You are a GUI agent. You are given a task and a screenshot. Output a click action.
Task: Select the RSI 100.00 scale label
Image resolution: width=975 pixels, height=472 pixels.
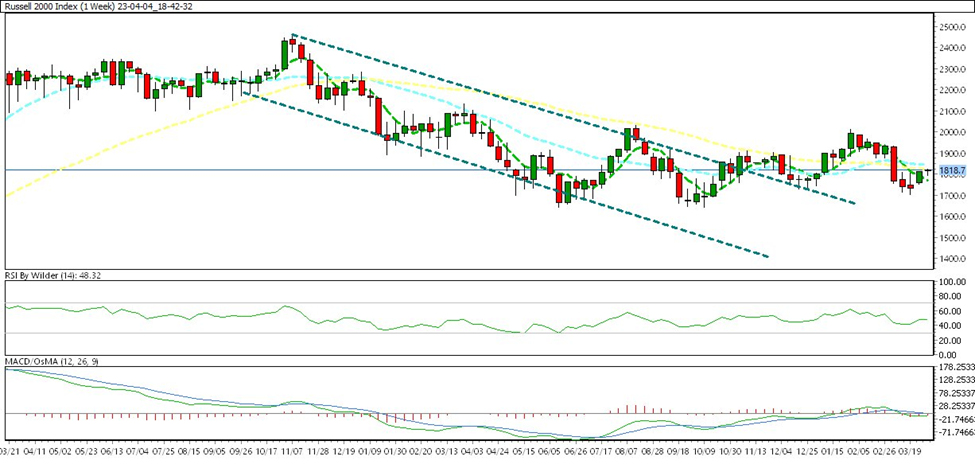[x=954, y=282]
